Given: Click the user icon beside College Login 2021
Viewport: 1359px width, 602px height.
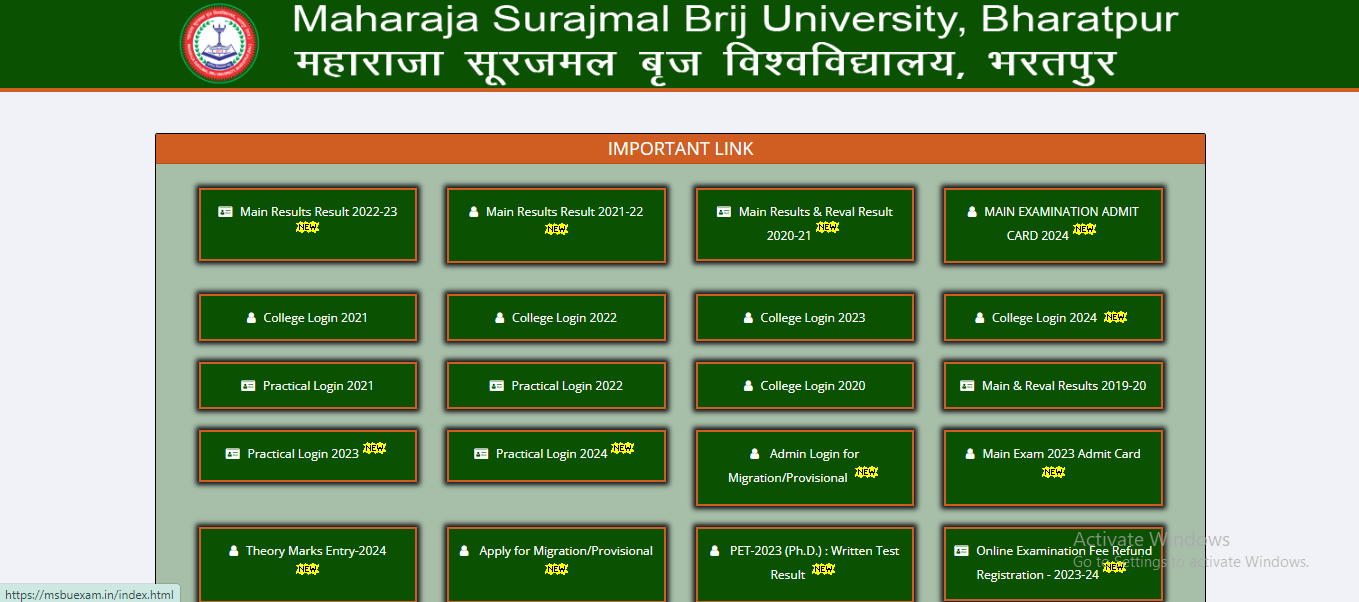Looking at the screenshot, I should (251, 318).
